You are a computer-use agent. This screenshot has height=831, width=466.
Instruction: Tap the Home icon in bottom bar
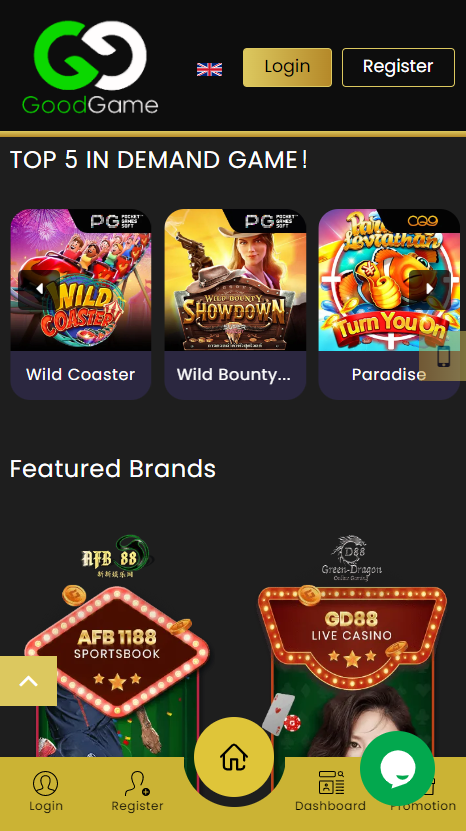click(234, 757)
